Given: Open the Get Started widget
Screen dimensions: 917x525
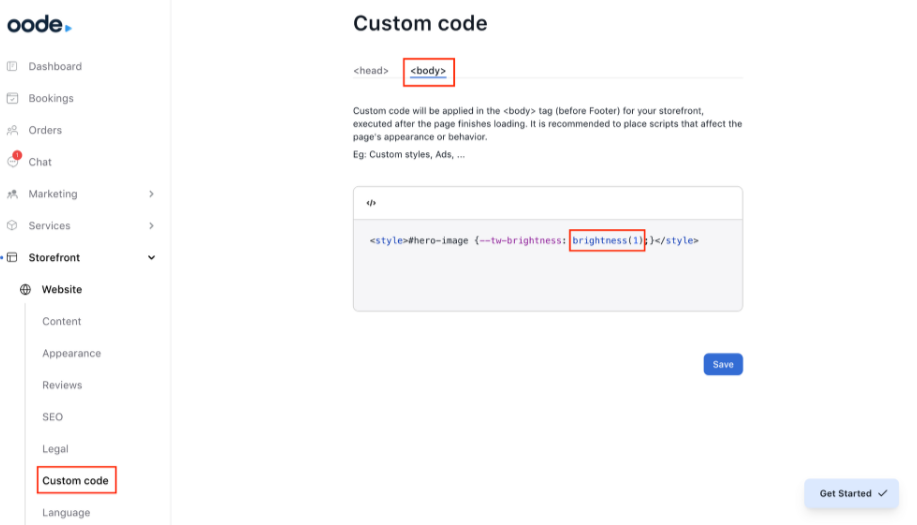Looking at the screenshot, I should 852,493.
